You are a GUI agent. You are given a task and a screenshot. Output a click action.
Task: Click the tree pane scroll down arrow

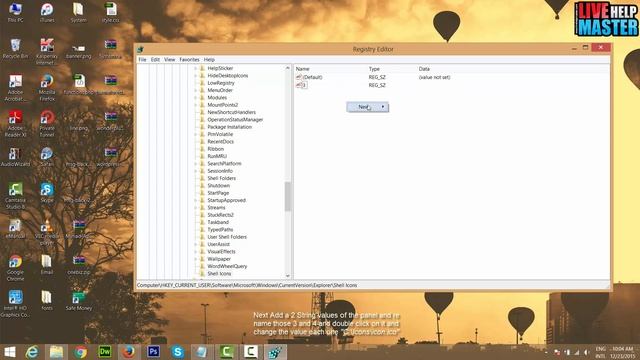pyautogui.click(x=288, y=276)
